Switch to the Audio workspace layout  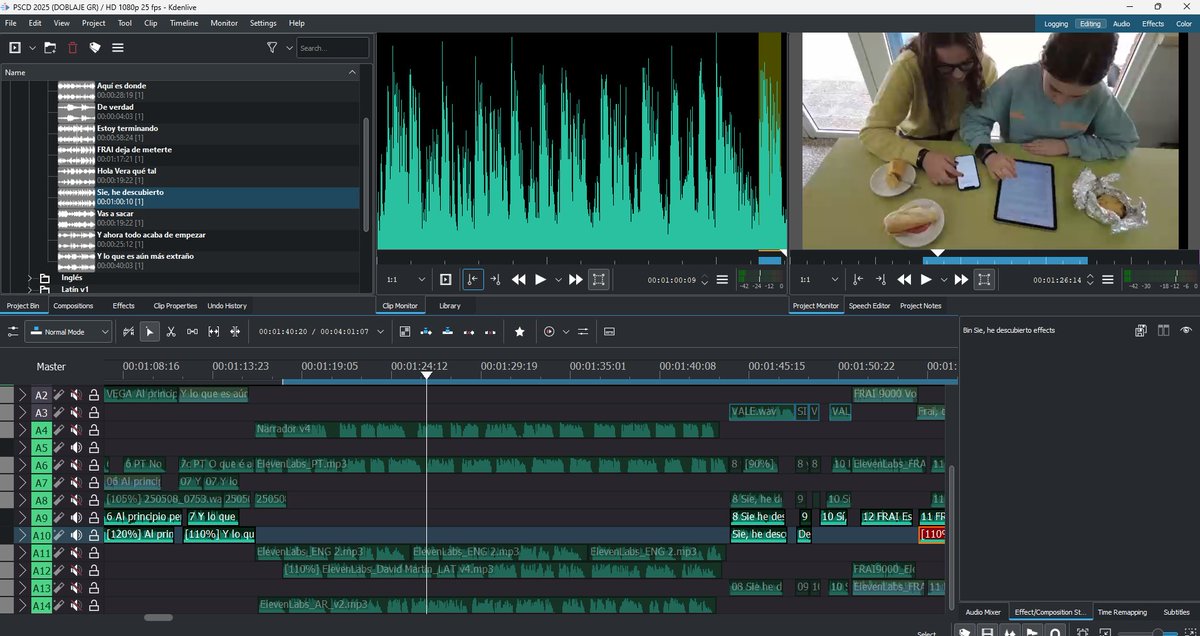coord(1121,23)
